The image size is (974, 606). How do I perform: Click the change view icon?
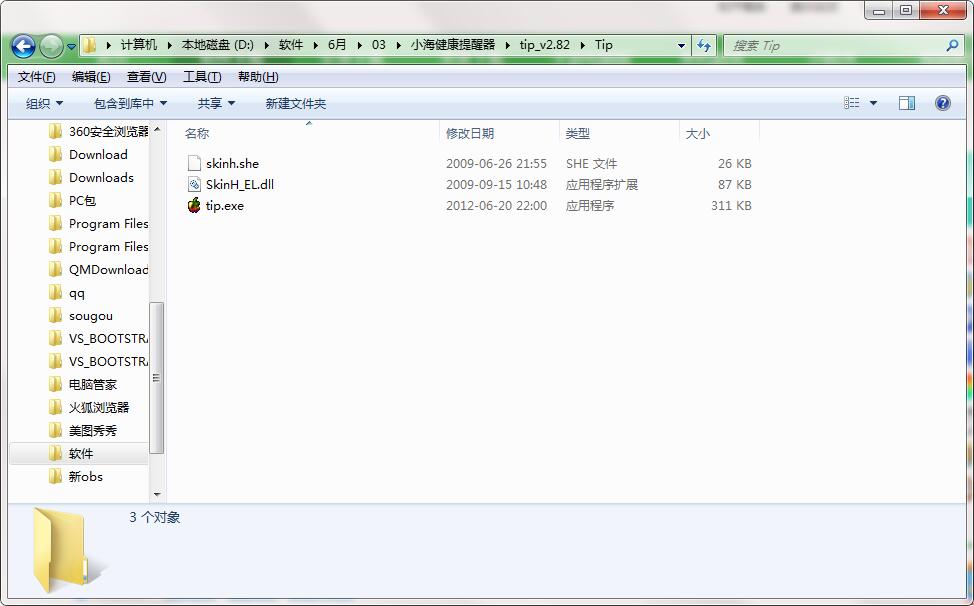click(x=852, y=103)
